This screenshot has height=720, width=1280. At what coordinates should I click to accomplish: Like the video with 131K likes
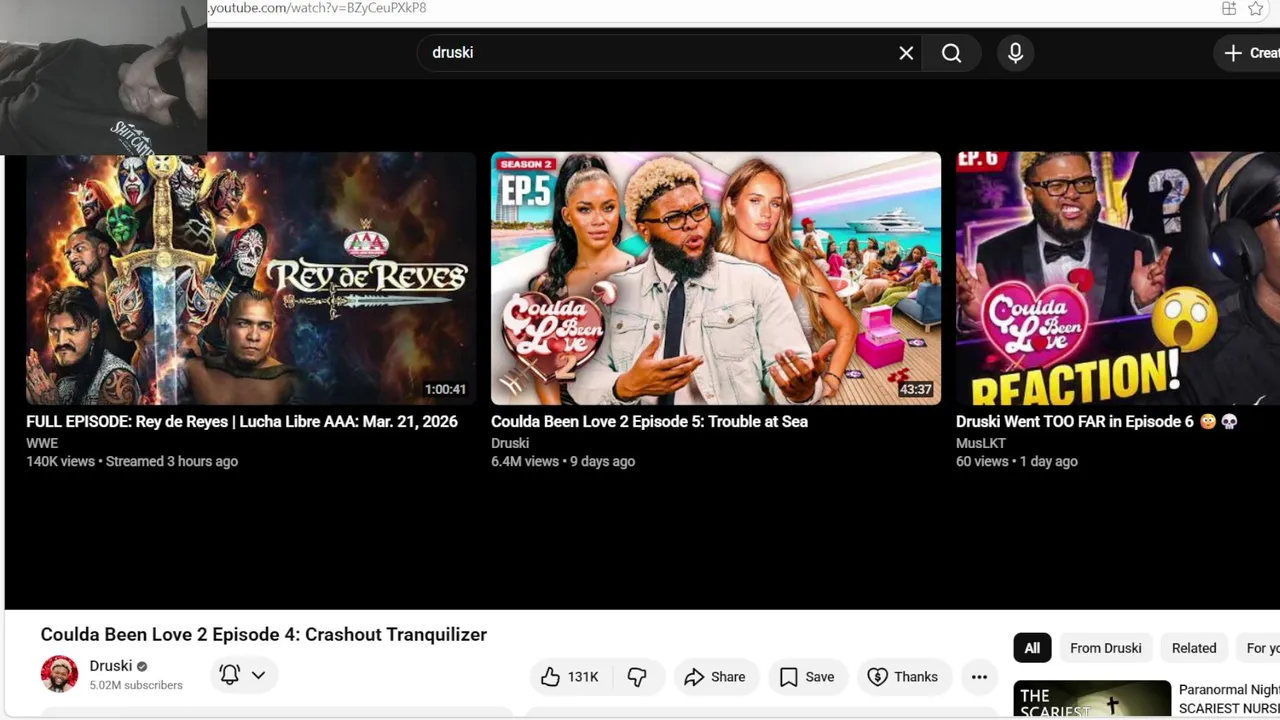570,677
